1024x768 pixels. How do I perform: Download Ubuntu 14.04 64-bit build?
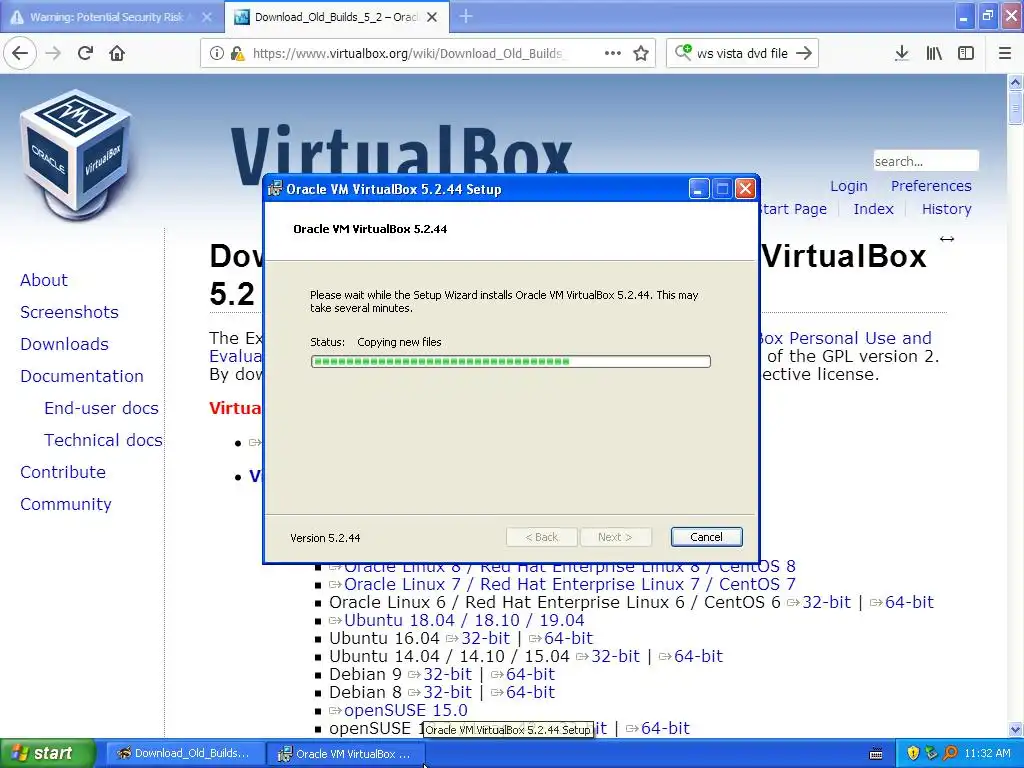coord(698,656)
